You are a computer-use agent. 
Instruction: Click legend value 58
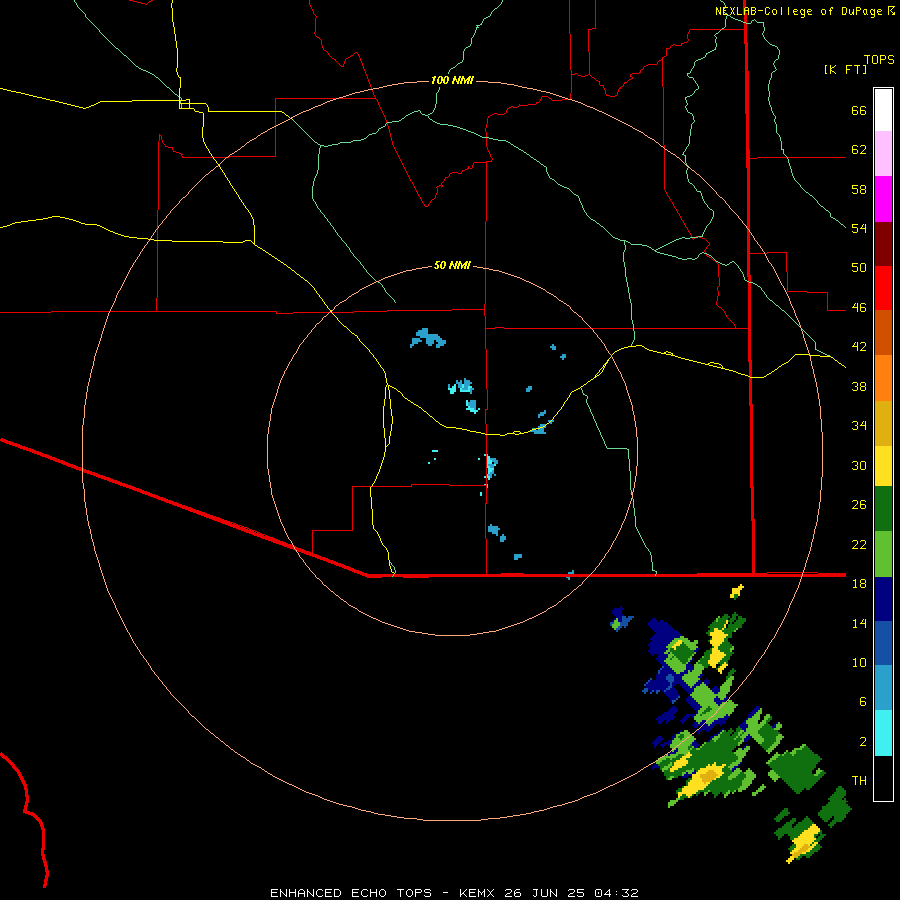pyautogui.click(x=859, y=189)
